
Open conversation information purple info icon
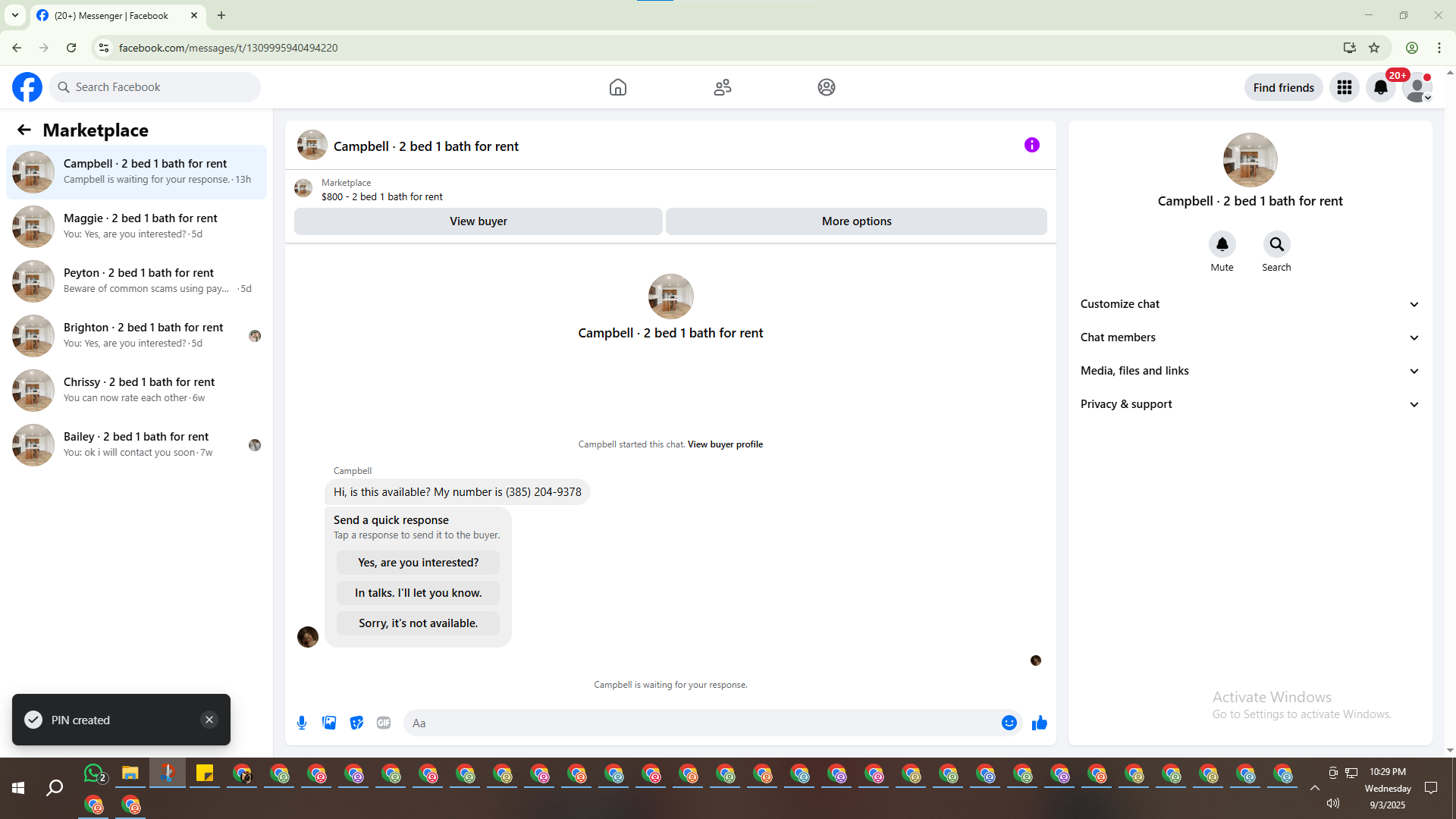click(x=1032, y=145)
